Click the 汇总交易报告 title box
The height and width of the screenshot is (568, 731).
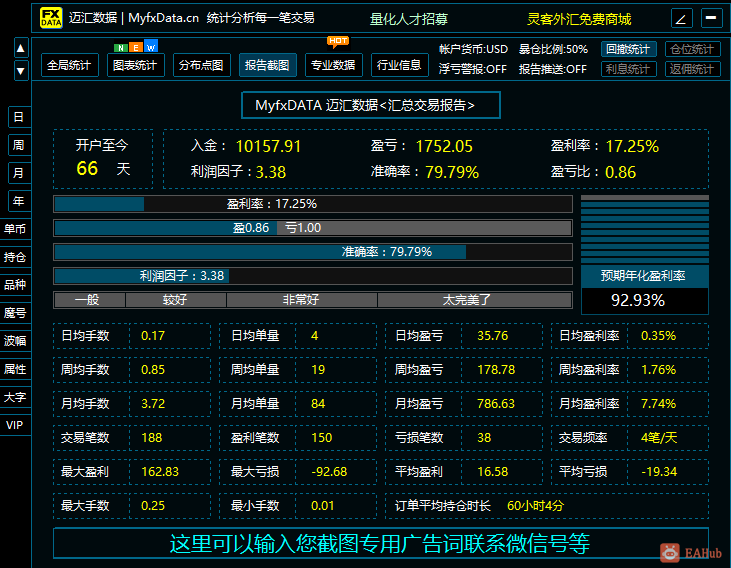[371, 105]
